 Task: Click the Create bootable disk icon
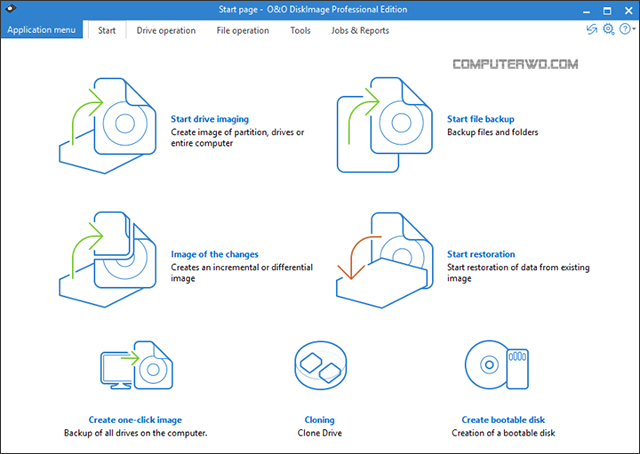[x=497, y=365]
